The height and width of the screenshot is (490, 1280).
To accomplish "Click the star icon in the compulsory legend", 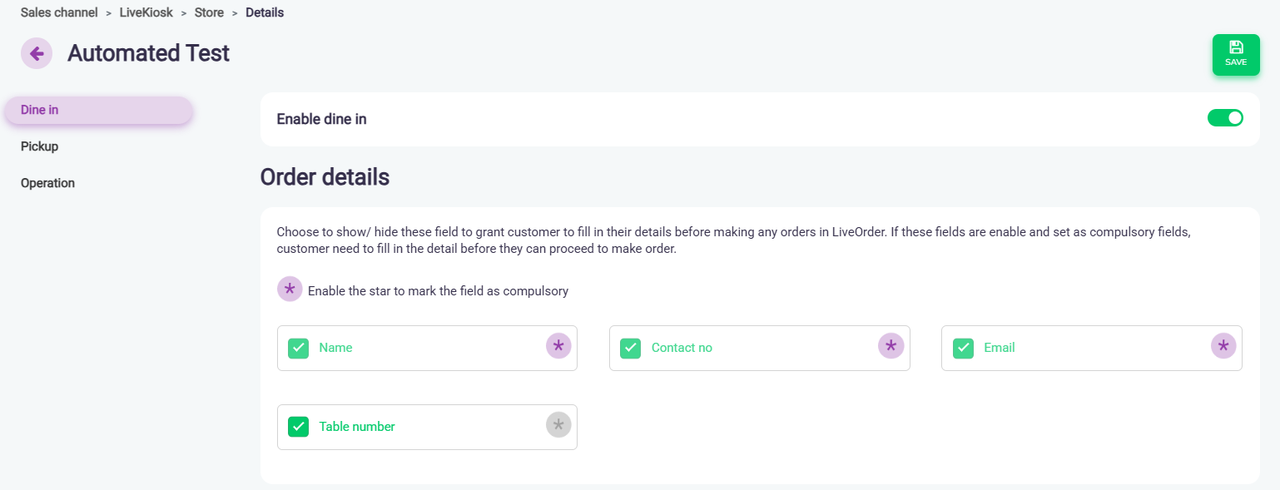I will [x=289, y=289].
